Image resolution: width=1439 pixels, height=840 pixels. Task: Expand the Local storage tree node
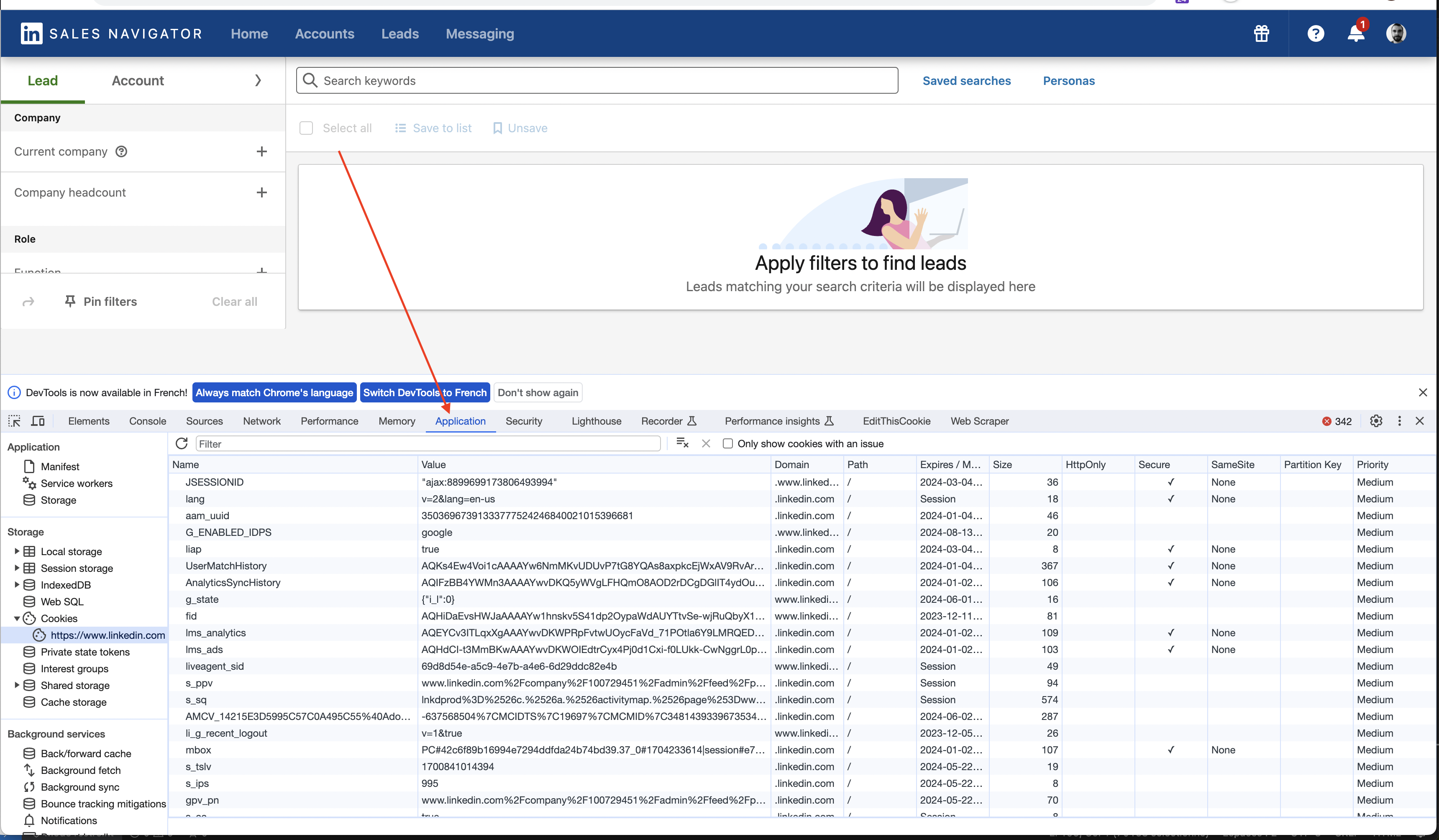click(17, 551)
